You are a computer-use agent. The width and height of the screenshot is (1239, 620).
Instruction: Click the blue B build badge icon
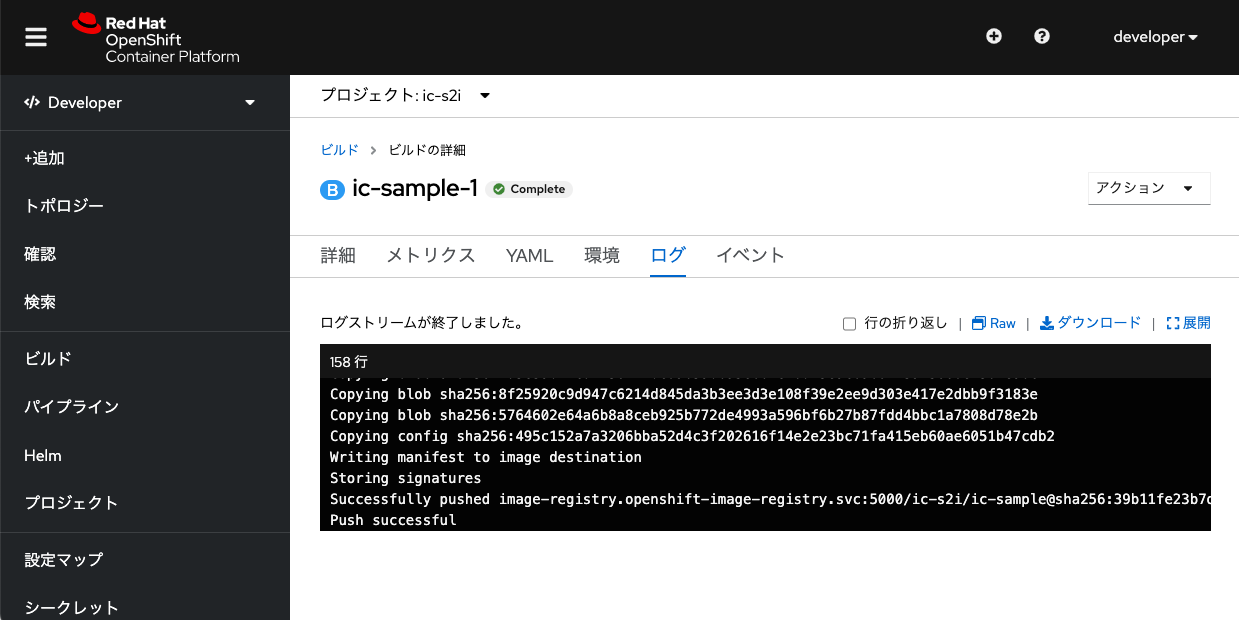[332, 189]
